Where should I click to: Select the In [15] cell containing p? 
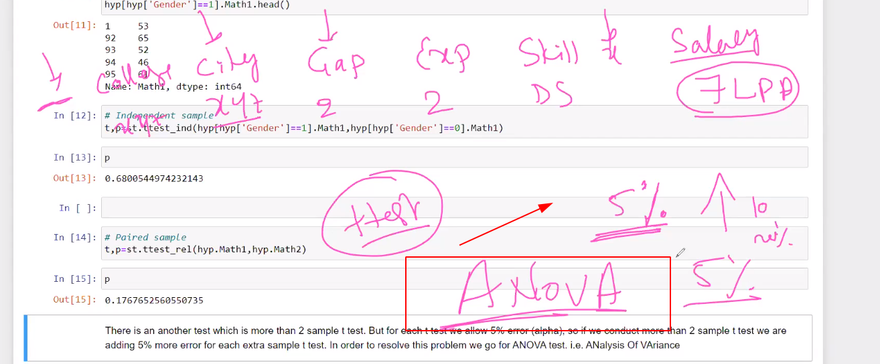[x=454, y=278]
